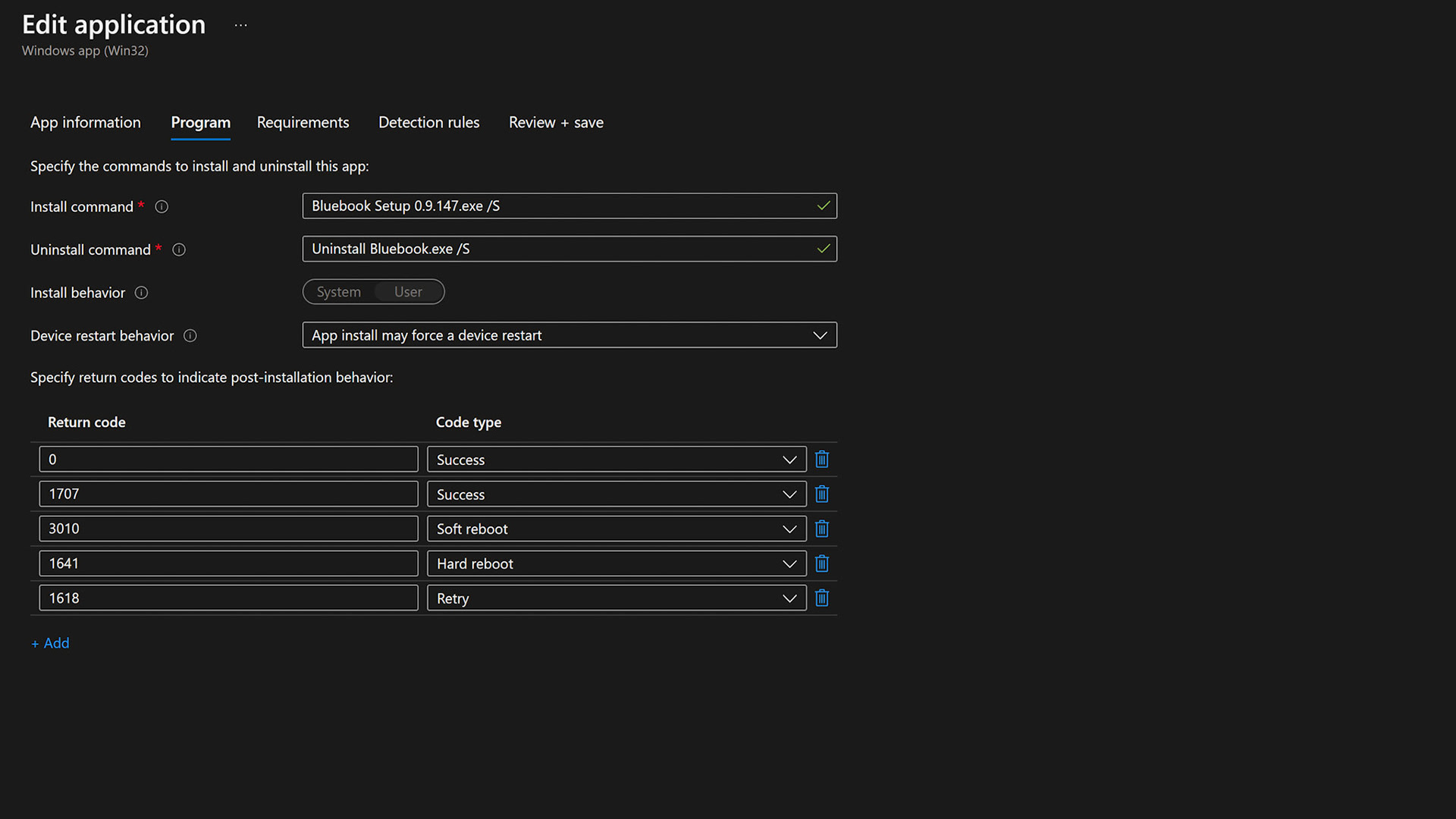This screenshot has width=1456, height=819.
Task: Set Install behavior to User
Action: coord(408,292)
